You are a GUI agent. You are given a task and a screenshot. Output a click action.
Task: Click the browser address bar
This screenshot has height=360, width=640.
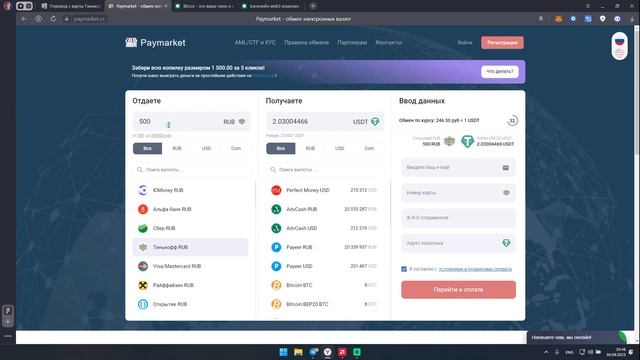click(x=303, y=19)
